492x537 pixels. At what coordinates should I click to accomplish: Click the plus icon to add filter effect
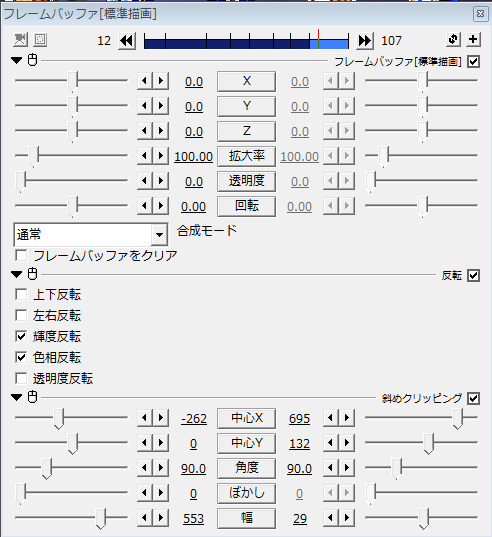click(474, 40)
